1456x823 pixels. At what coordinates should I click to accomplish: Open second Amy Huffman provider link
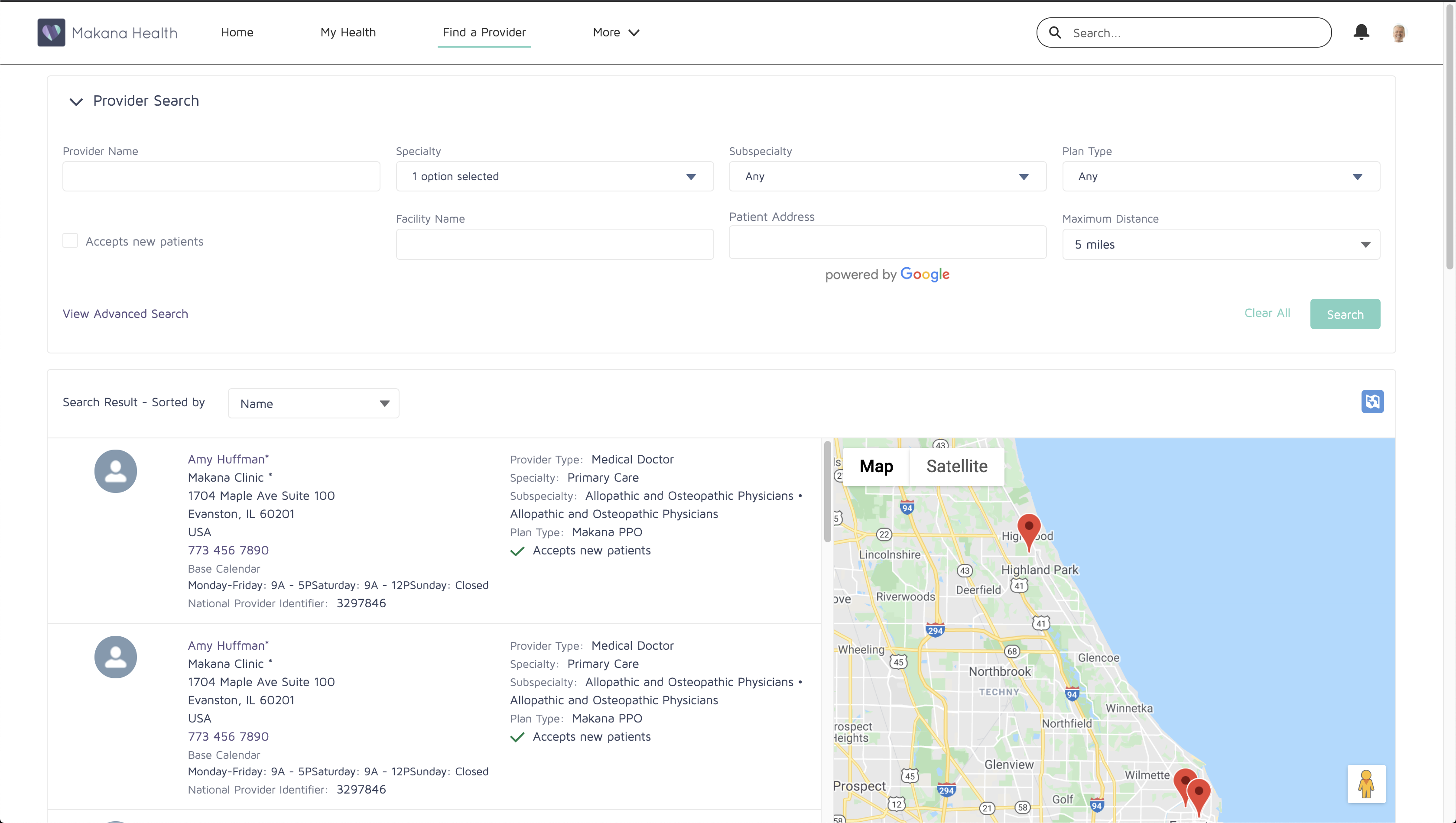coord(228,645)
